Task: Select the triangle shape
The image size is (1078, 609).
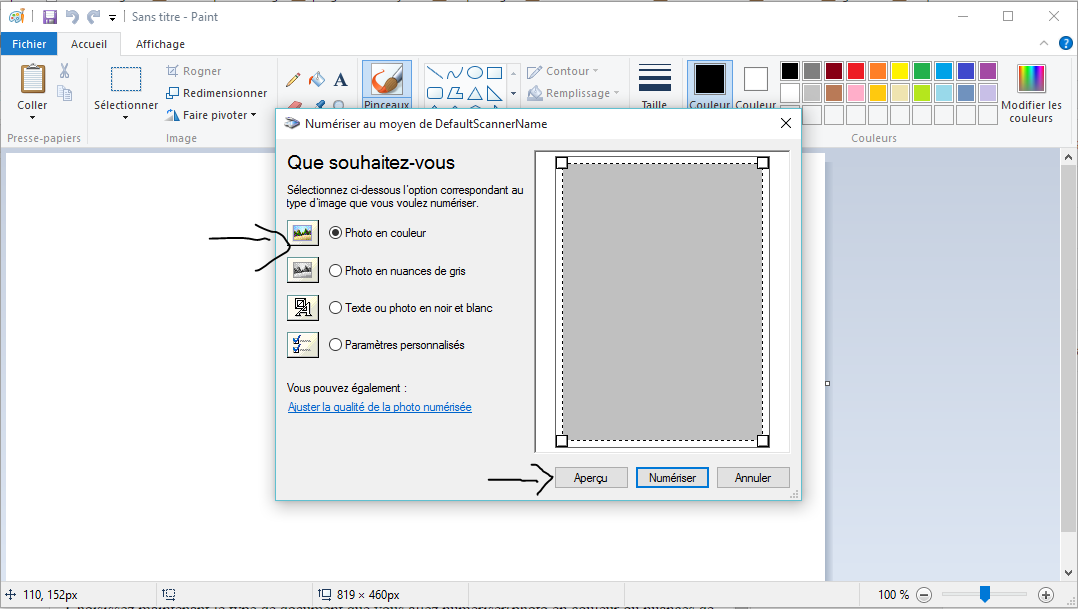Action: [x=474, y=93]
